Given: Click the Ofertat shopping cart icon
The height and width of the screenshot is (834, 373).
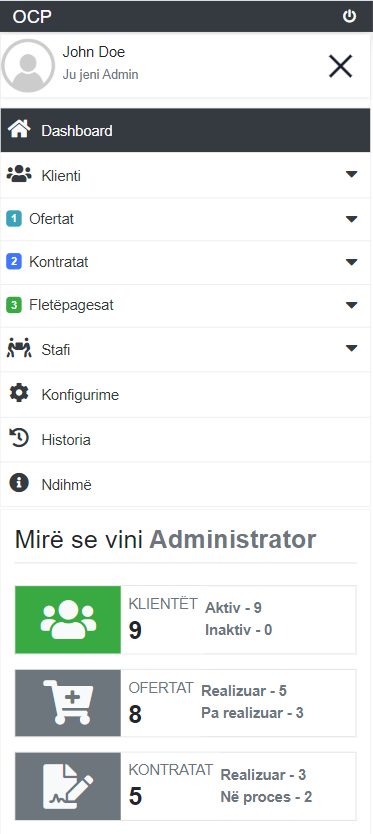Looking at the screenshot, I should [x=68, y=703].
